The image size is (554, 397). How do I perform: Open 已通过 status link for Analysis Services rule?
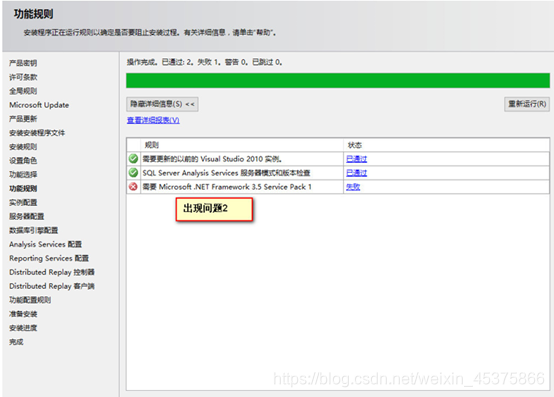coord(356,173)
